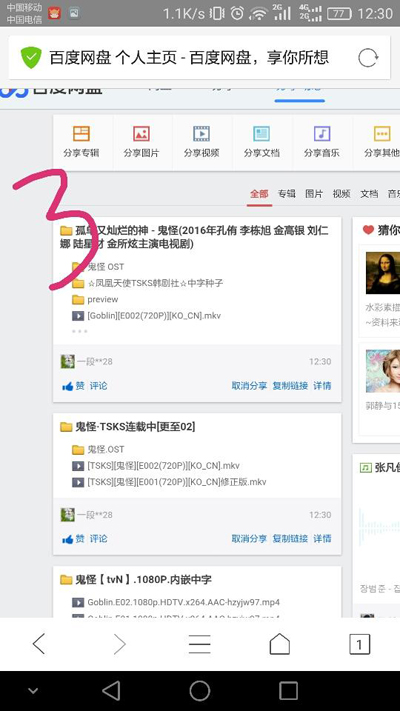This screenshot has width=400, height=711.
Task: Open the 分享专辑 share album icon
Action: coord(81,133)
